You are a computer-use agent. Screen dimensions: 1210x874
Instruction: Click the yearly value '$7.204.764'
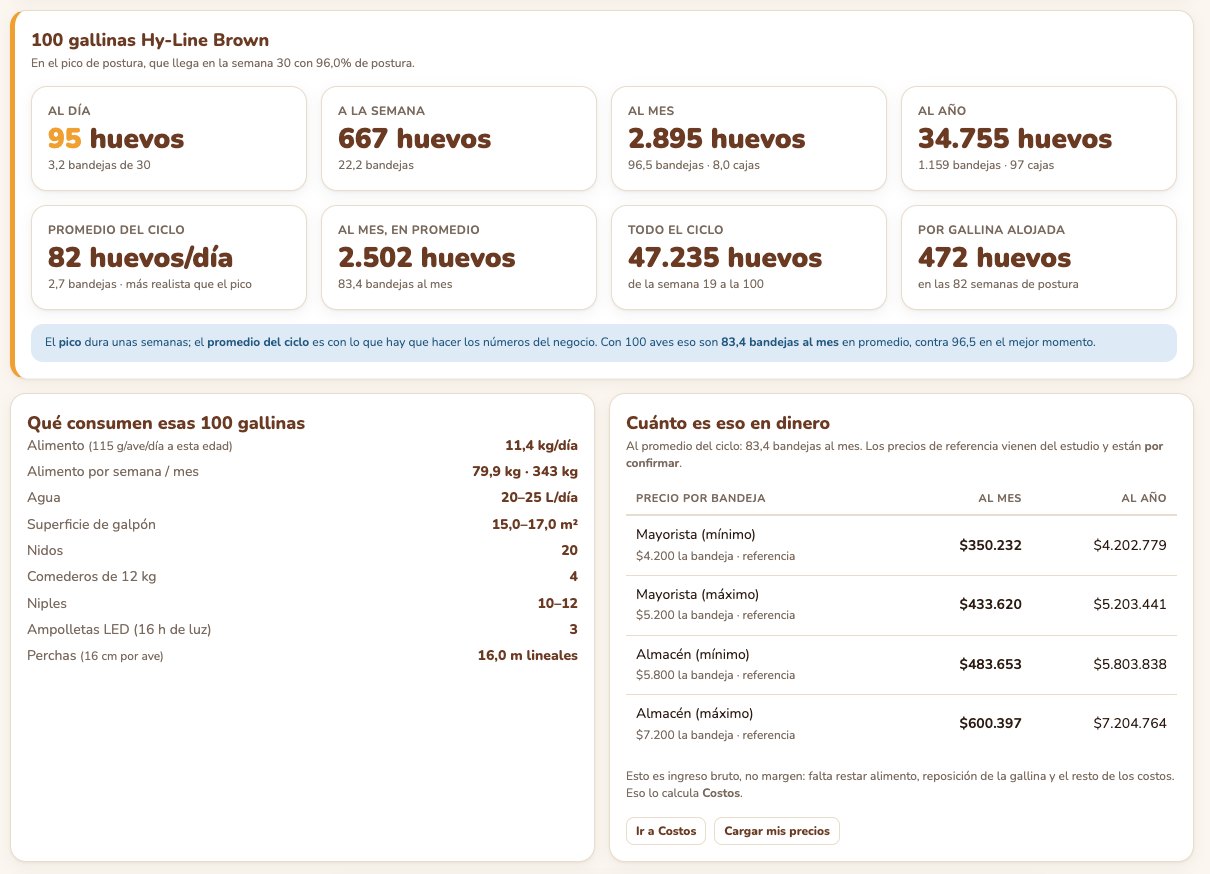click(1130, 723)
